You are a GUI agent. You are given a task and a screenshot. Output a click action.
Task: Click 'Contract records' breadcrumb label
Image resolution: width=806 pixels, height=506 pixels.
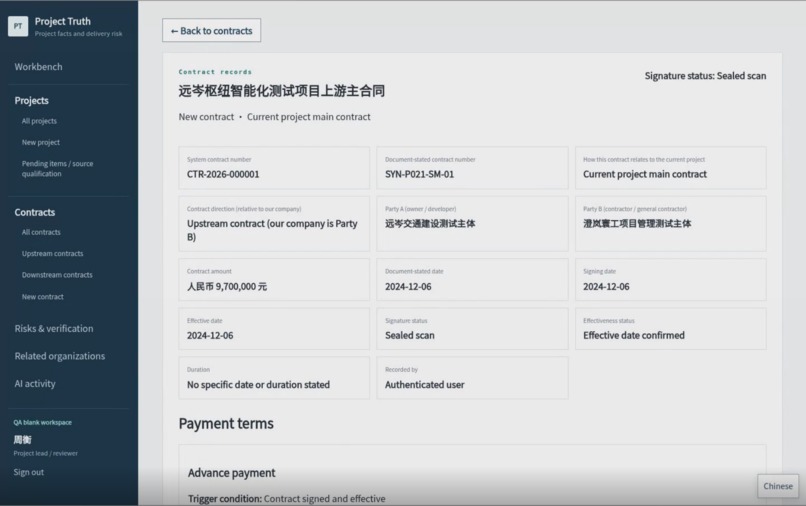[x=215, y=72]
